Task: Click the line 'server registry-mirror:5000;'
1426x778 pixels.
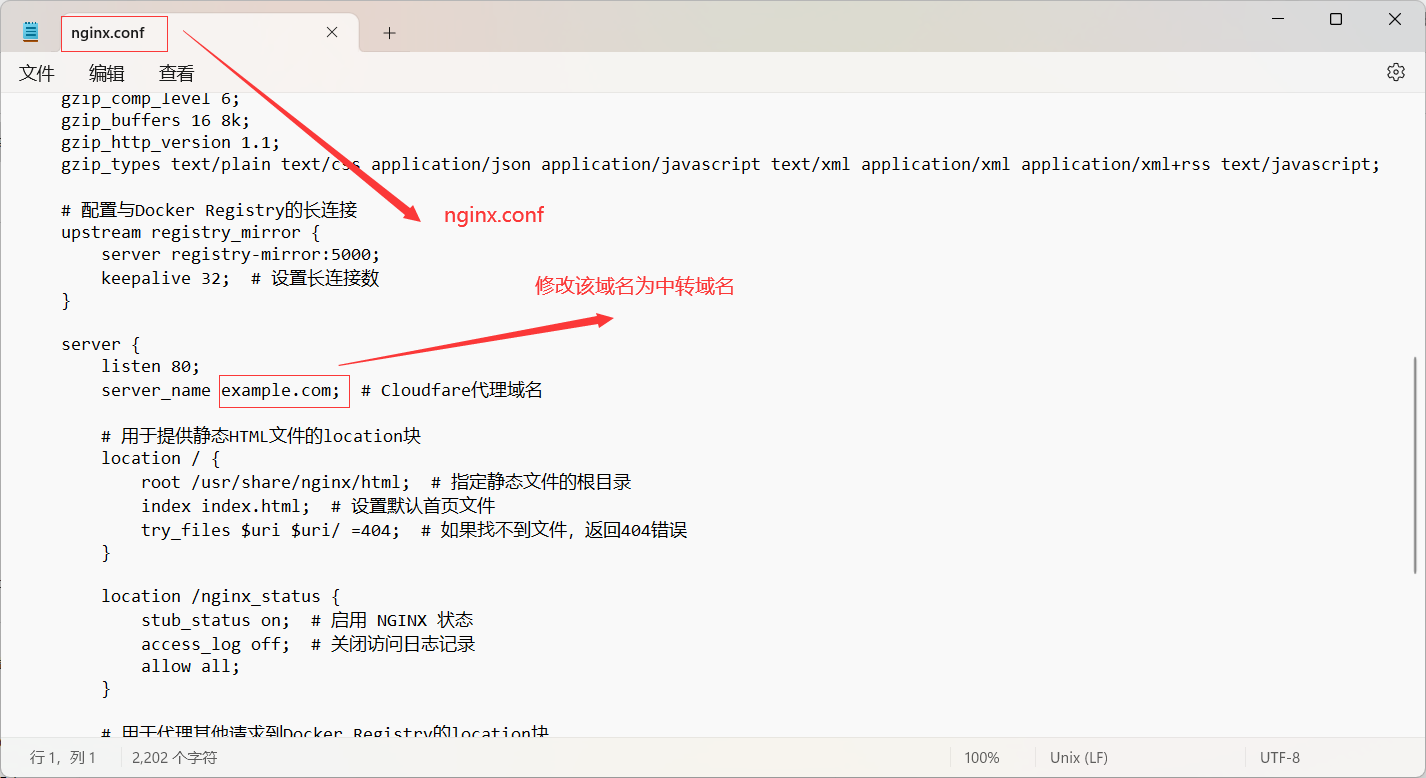Action: [241, 254]
